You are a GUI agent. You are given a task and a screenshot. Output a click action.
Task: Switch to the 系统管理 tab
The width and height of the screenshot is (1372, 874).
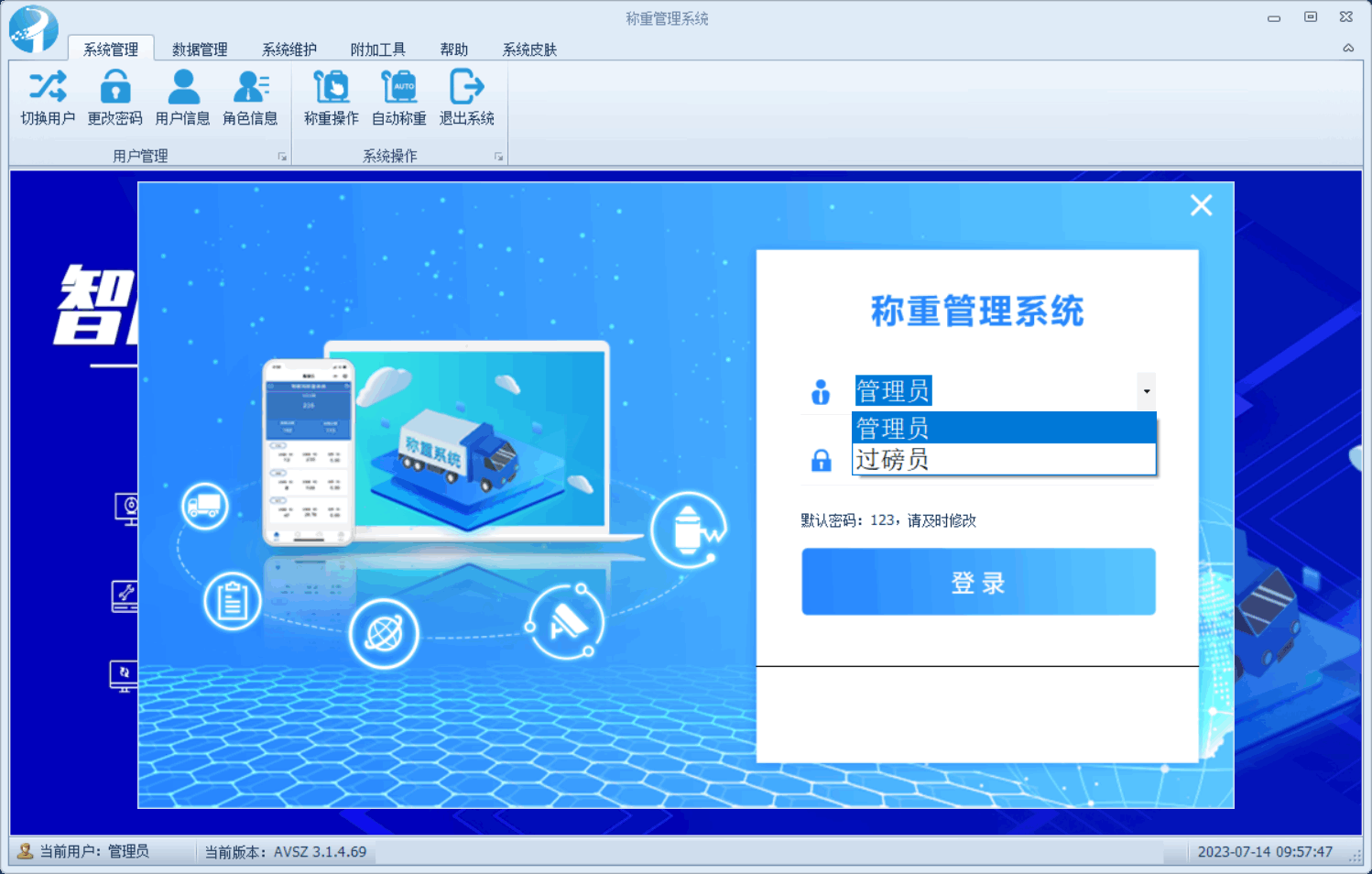pos(111,49)
